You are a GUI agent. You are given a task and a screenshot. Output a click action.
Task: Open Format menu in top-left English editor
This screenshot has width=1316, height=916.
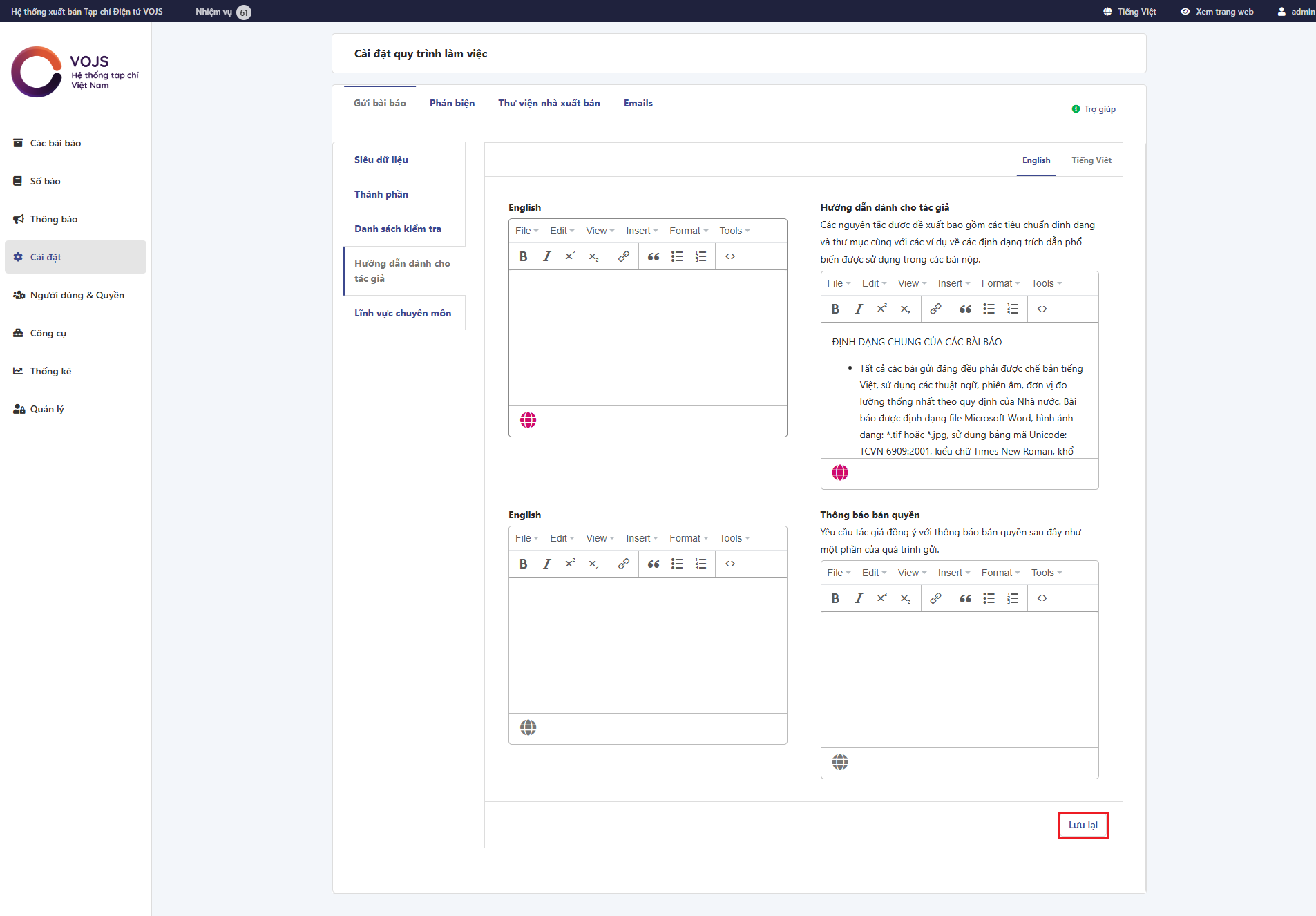coord(688,231)
